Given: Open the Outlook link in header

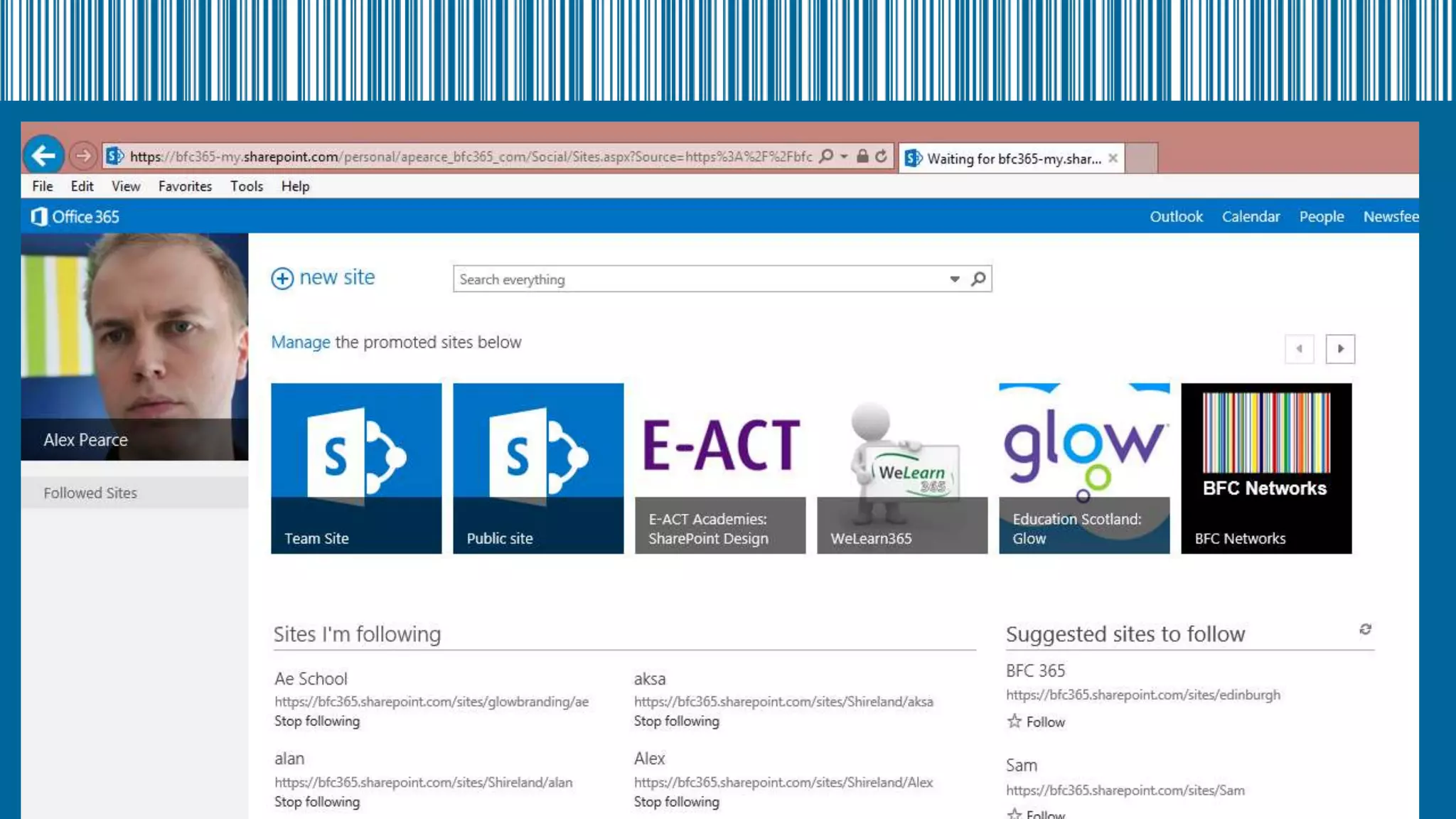Looking at the screenshot, I should [1176, 217].
